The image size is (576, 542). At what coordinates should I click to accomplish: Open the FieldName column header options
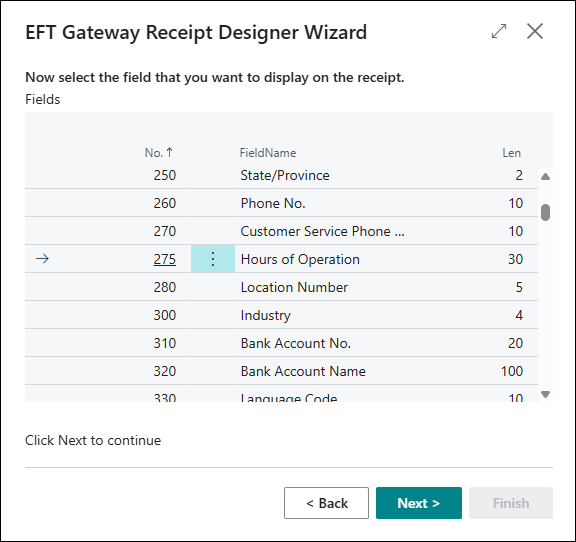click(268, 152)
